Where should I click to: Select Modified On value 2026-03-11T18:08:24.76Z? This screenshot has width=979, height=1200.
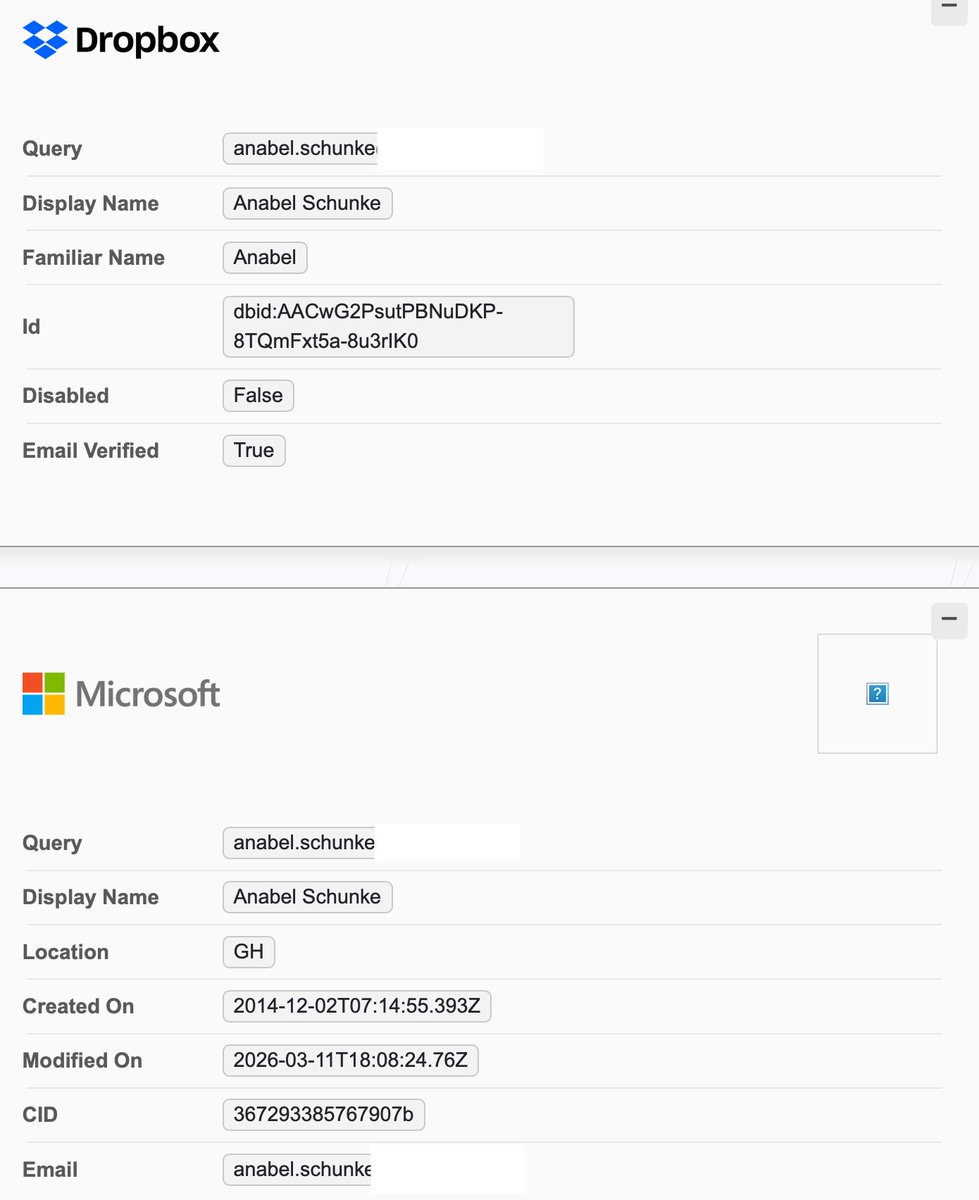pos(350,1060)
